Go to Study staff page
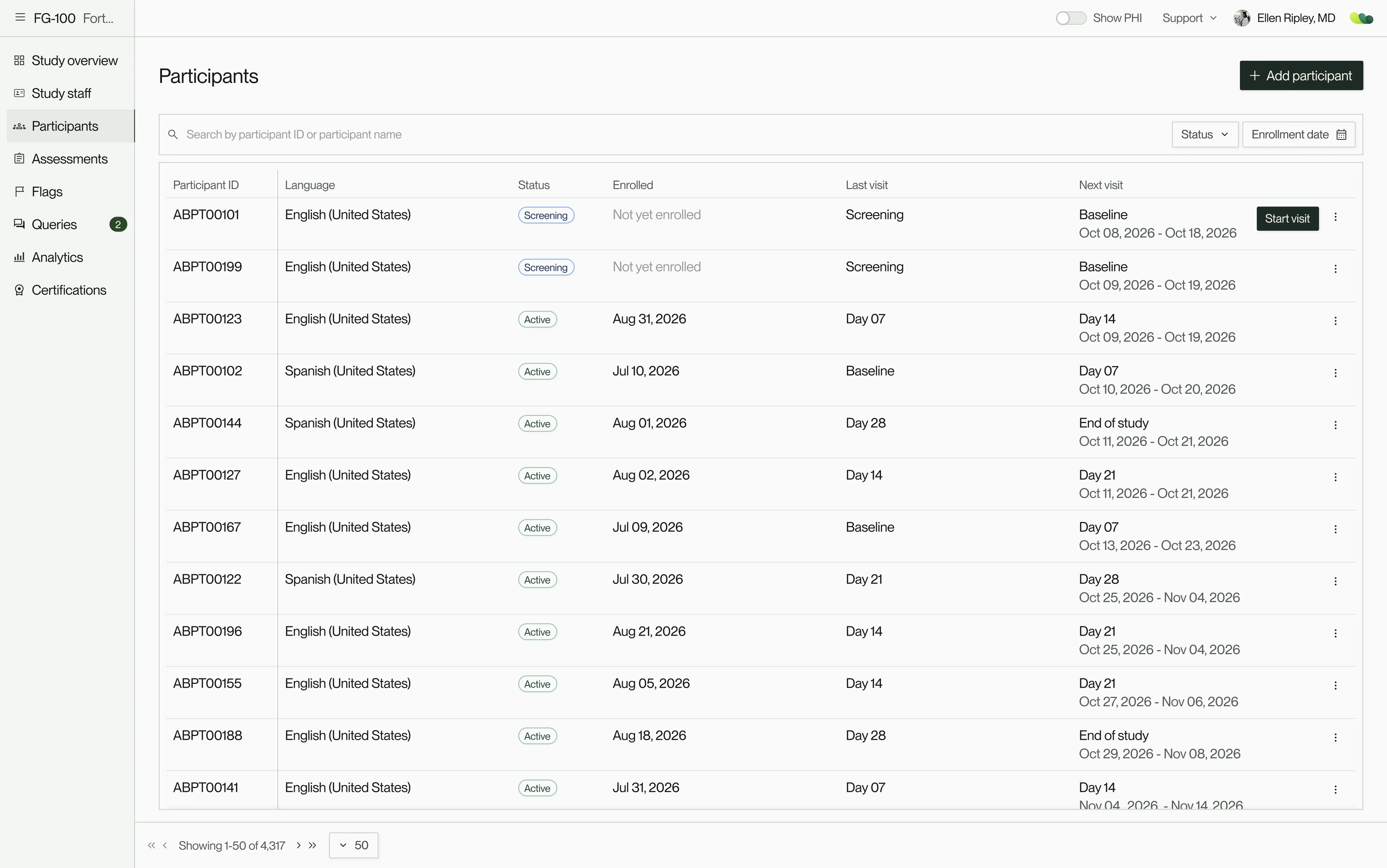Screen dimensions: 1387x868 point(70,93)
